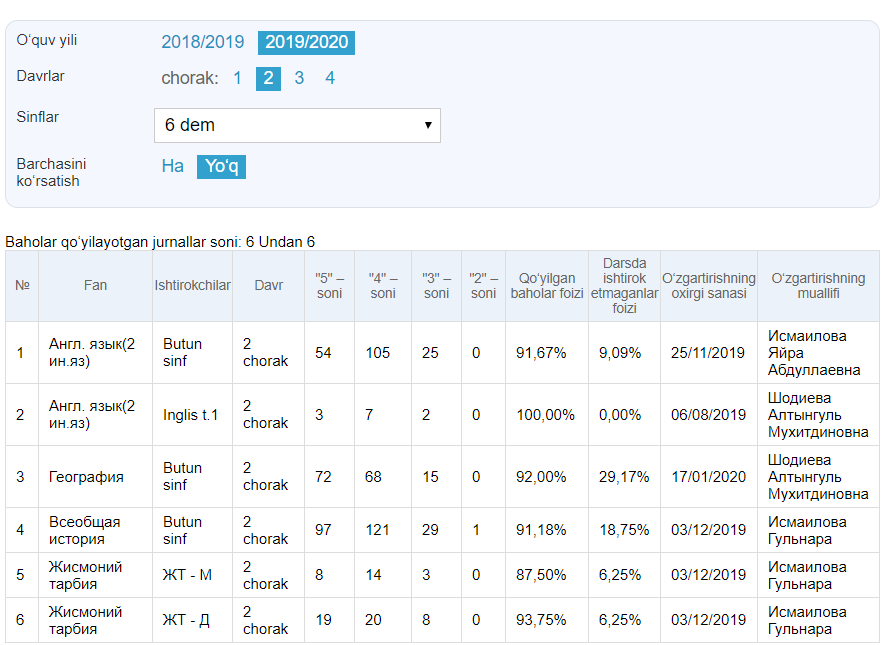
Task: Click the 'Ishtirokchilar' column header
Action: (x=192, y=286)
